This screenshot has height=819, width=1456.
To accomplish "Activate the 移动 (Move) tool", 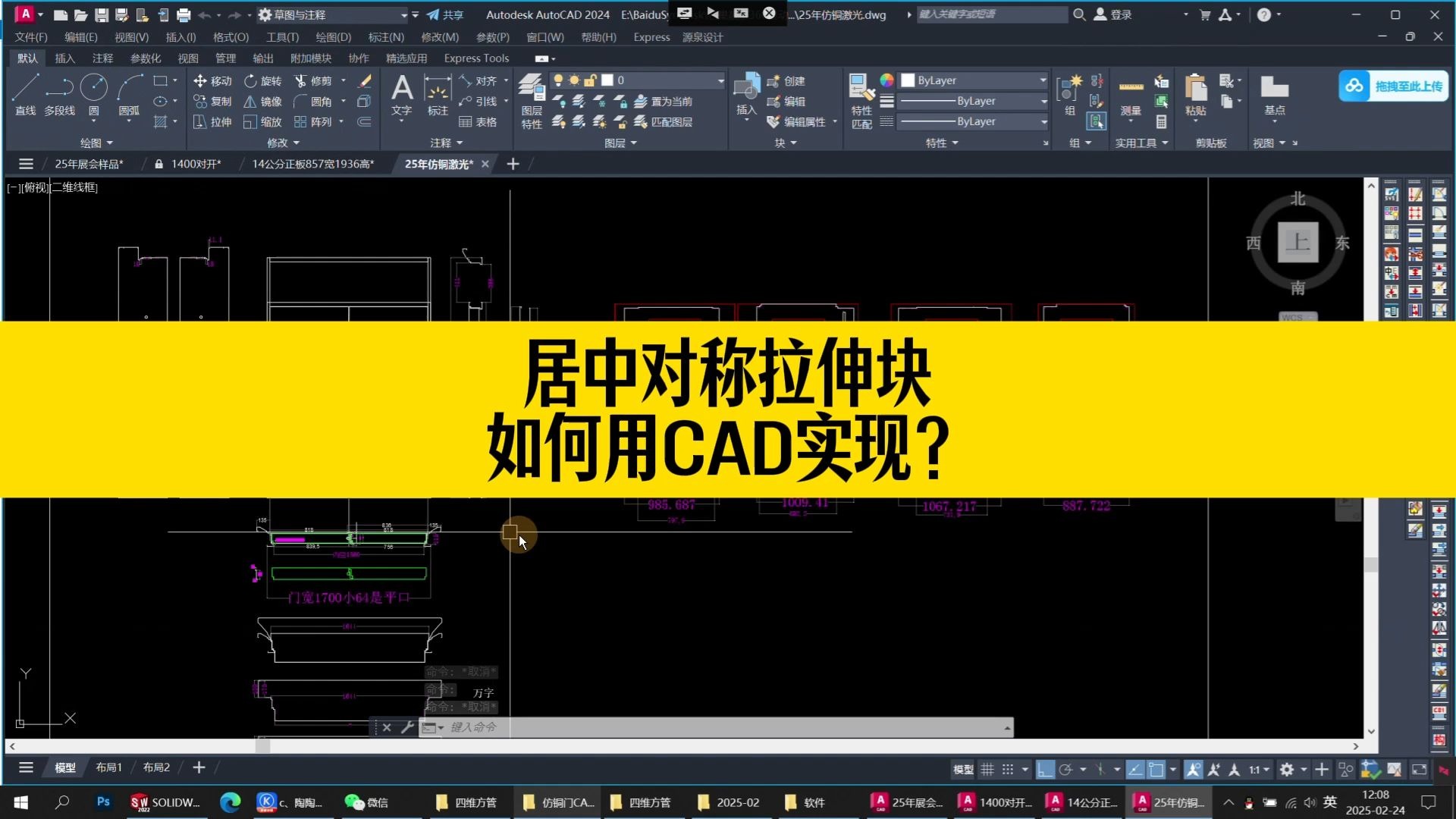I will pyautogui.click(x=213, y=80).
